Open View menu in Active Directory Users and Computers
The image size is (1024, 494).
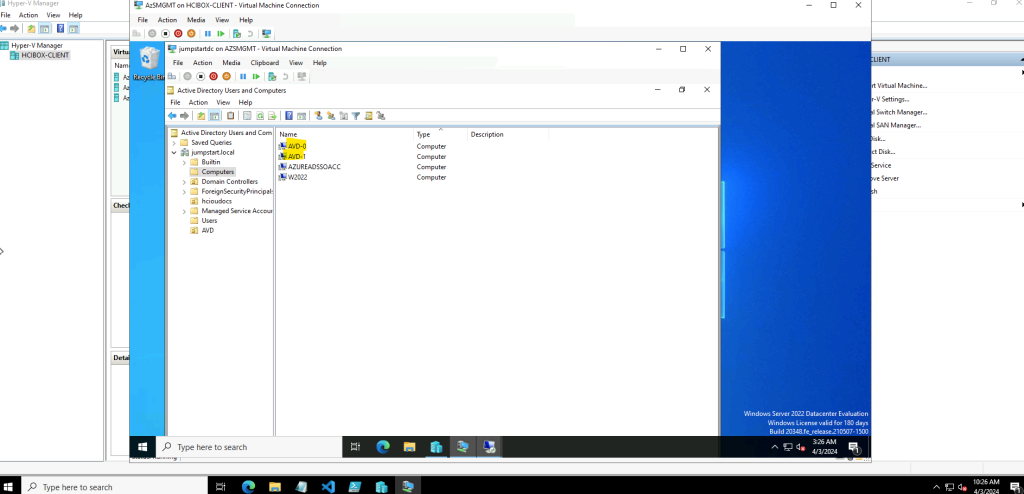coord(223,103)
